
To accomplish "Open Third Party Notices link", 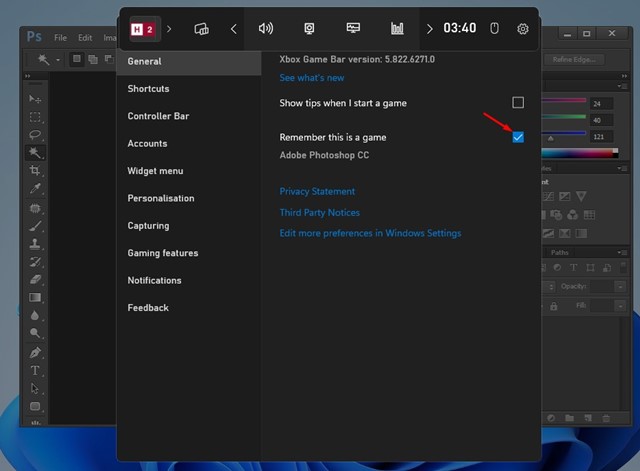I will 320,212.
